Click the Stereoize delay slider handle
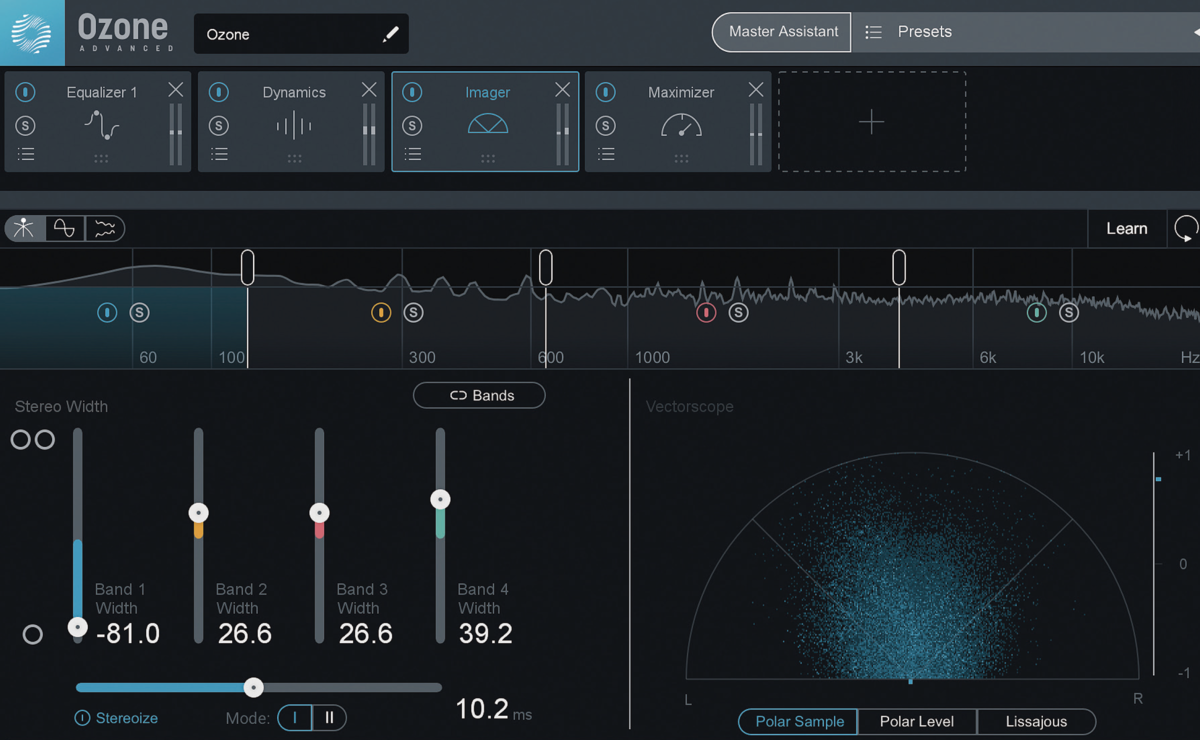Viewport: 1200px width, 740px height. (254, 688)
